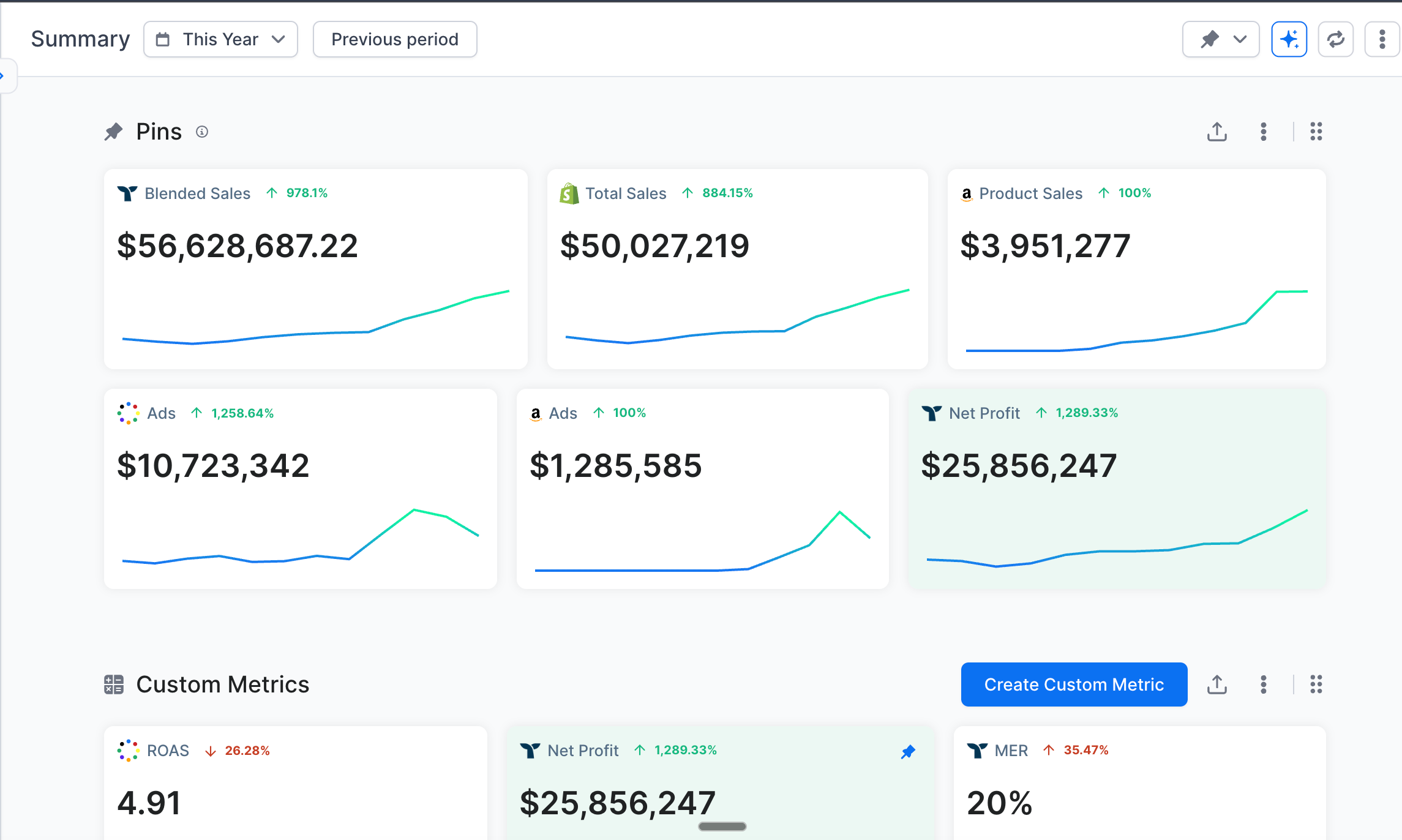Open the info tooltip next to Pins
This screenshot has height=840, width=1402.
(x=202, y=132)
